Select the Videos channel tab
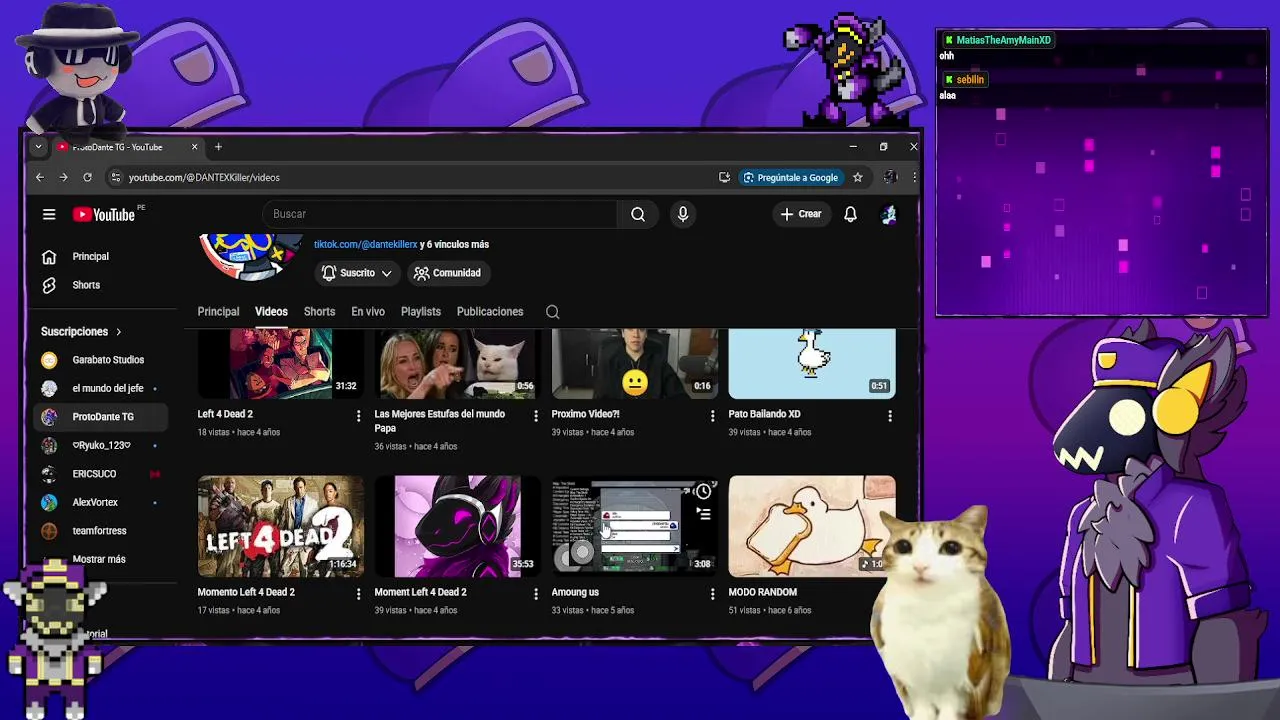The height and width of the screenshot is (720, 1280). 271,312
